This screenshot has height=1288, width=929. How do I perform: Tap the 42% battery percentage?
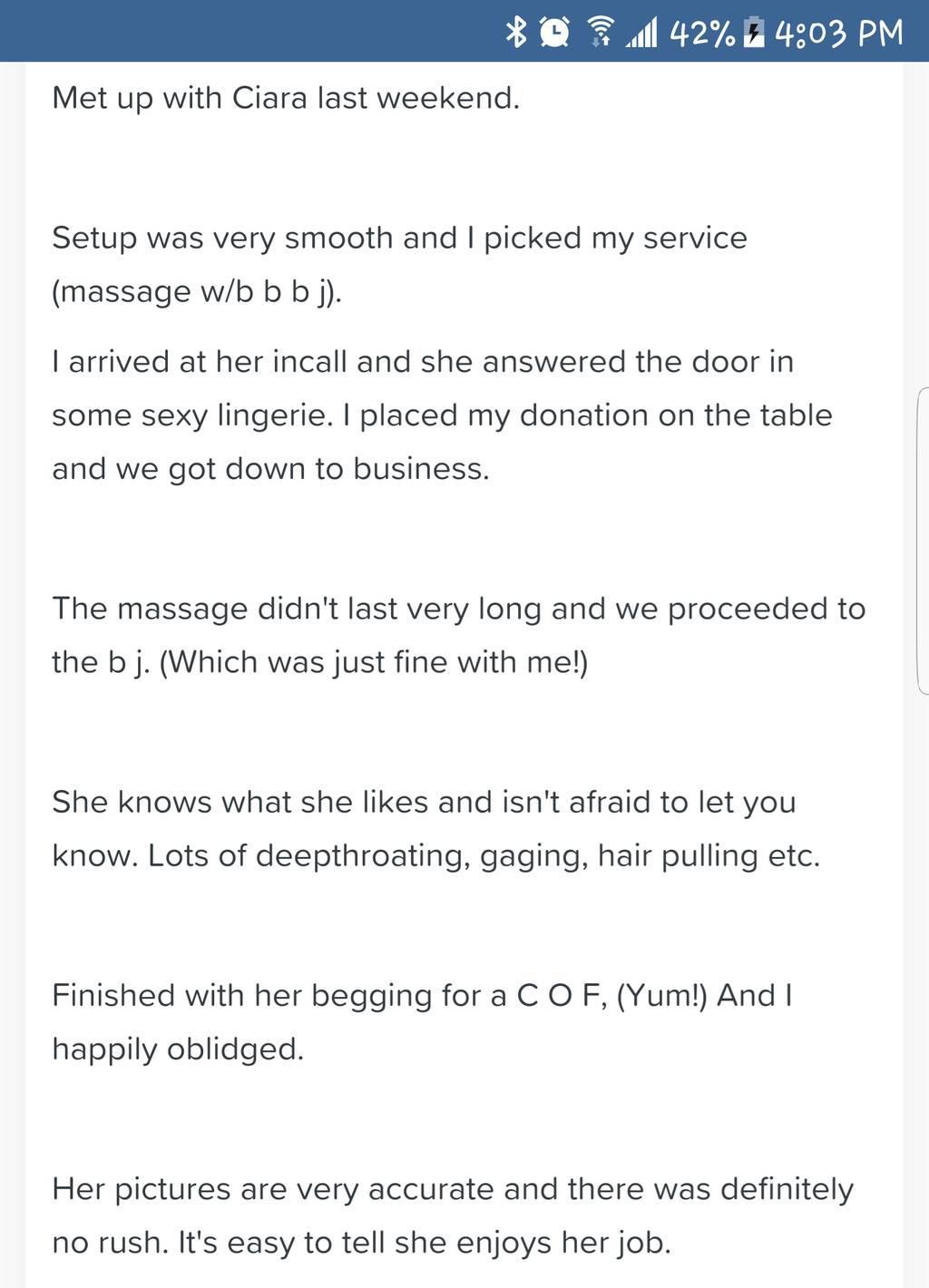pos(702,33)
